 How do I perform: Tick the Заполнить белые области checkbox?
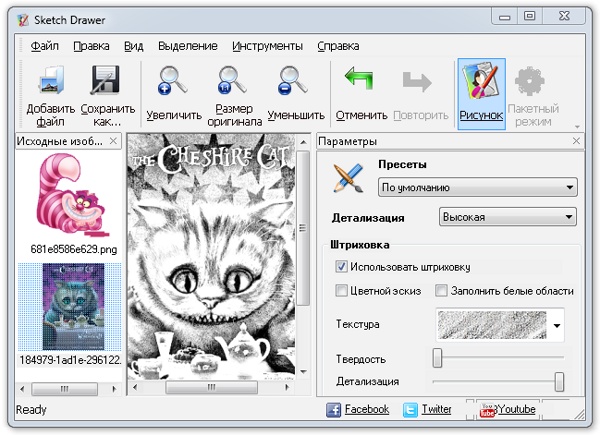coord(441,291)
